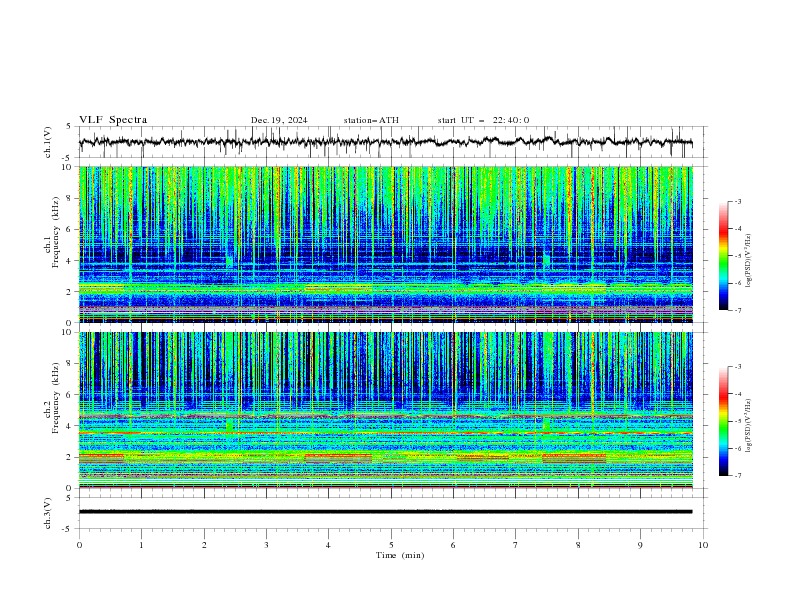792x612 pixels.
Task: Select the "Time (min)" axis label
Action: point(400,555)
